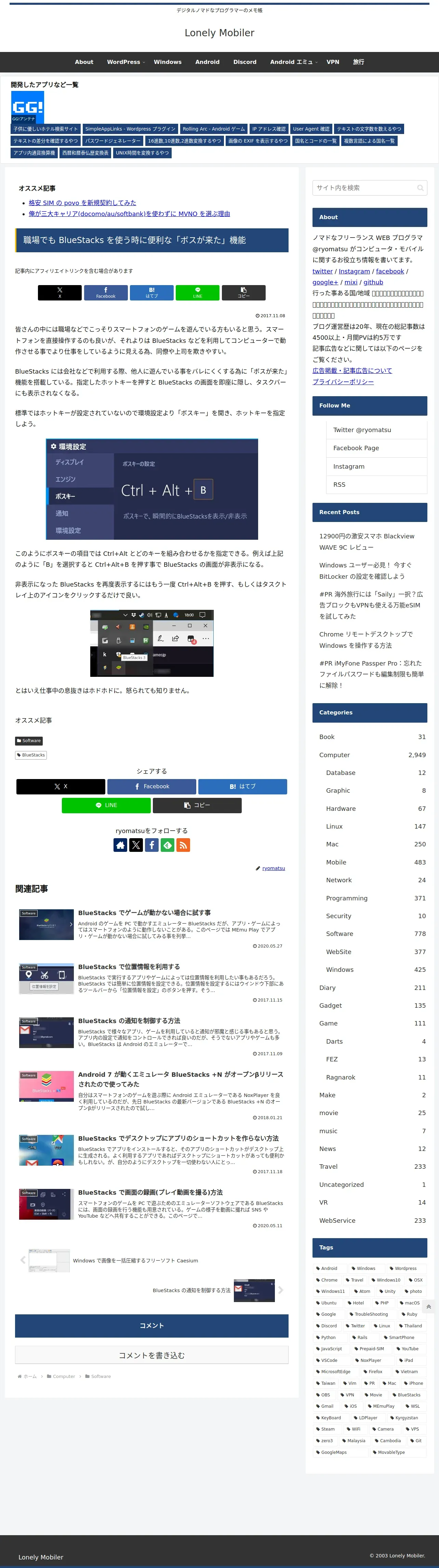Image resolution: width=439 pixels, height=1568 pixels.
Task: Click the home icon under ryomatsuをフォローする
Action: click(x=121, y=845)
